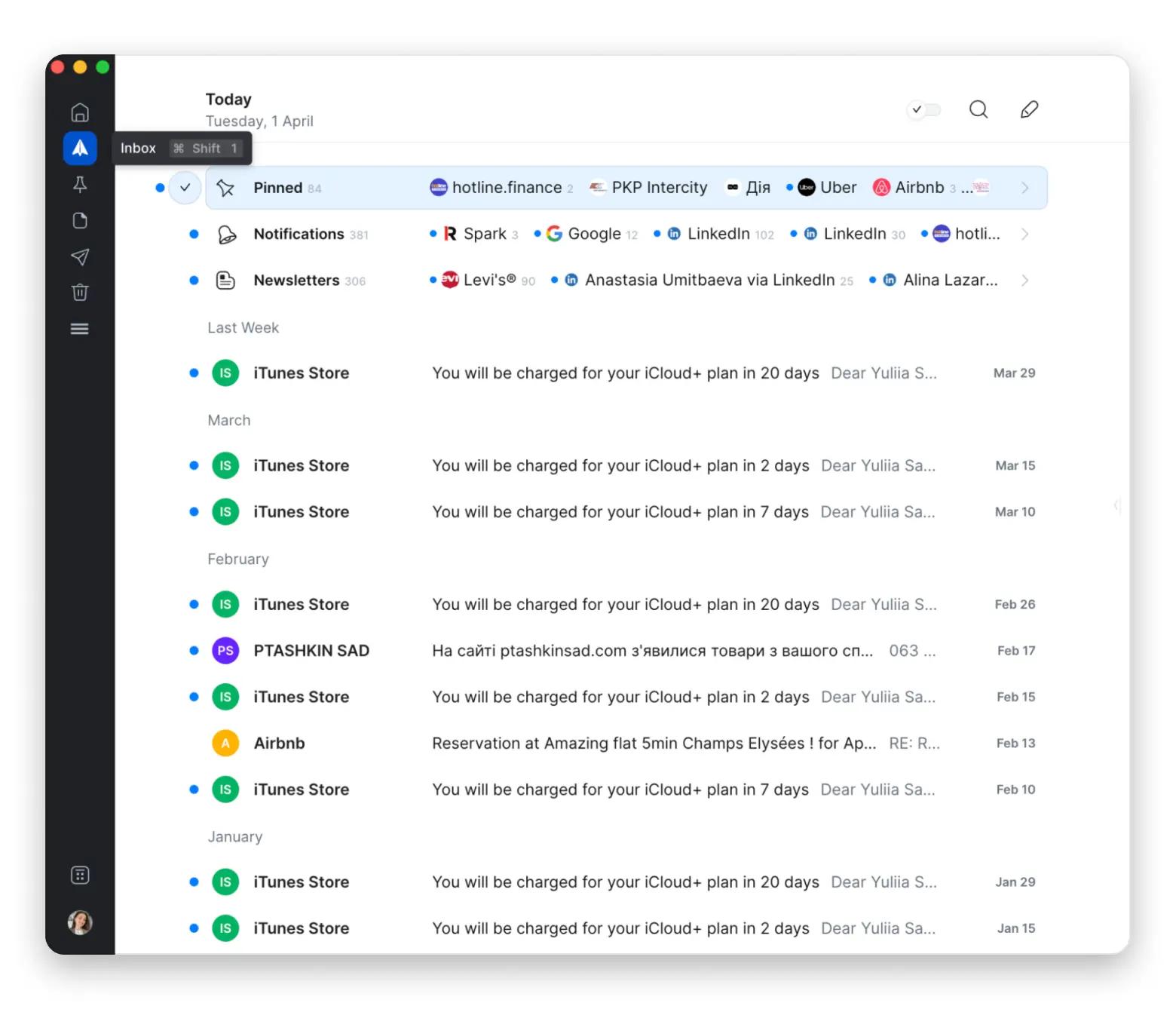Open the Trash folder in sidebar
The height and width of the screenshot is (1015, 1176).
(x=80, y=293)
